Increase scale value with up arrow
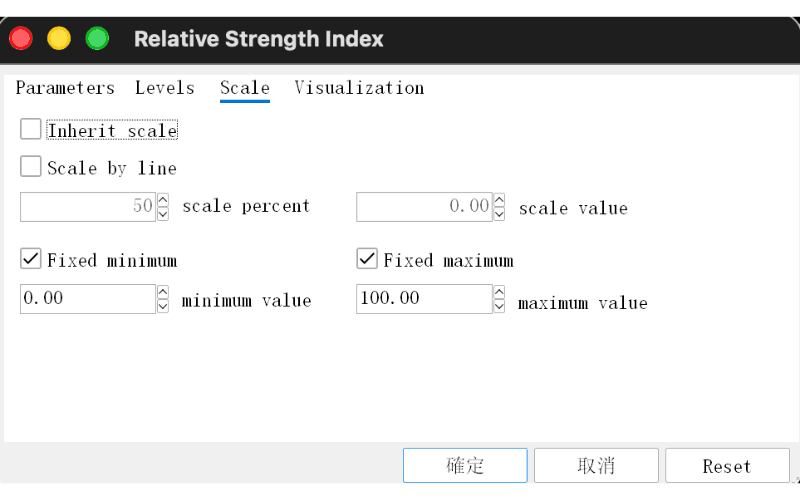Viewport: 800px width, 500px height. click(x=499, y=199)
